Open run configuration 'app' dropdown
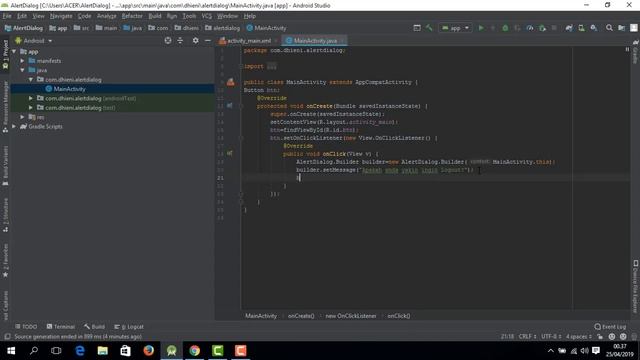The width and height of the screenshot is (640, 360). tap(456, 28)
